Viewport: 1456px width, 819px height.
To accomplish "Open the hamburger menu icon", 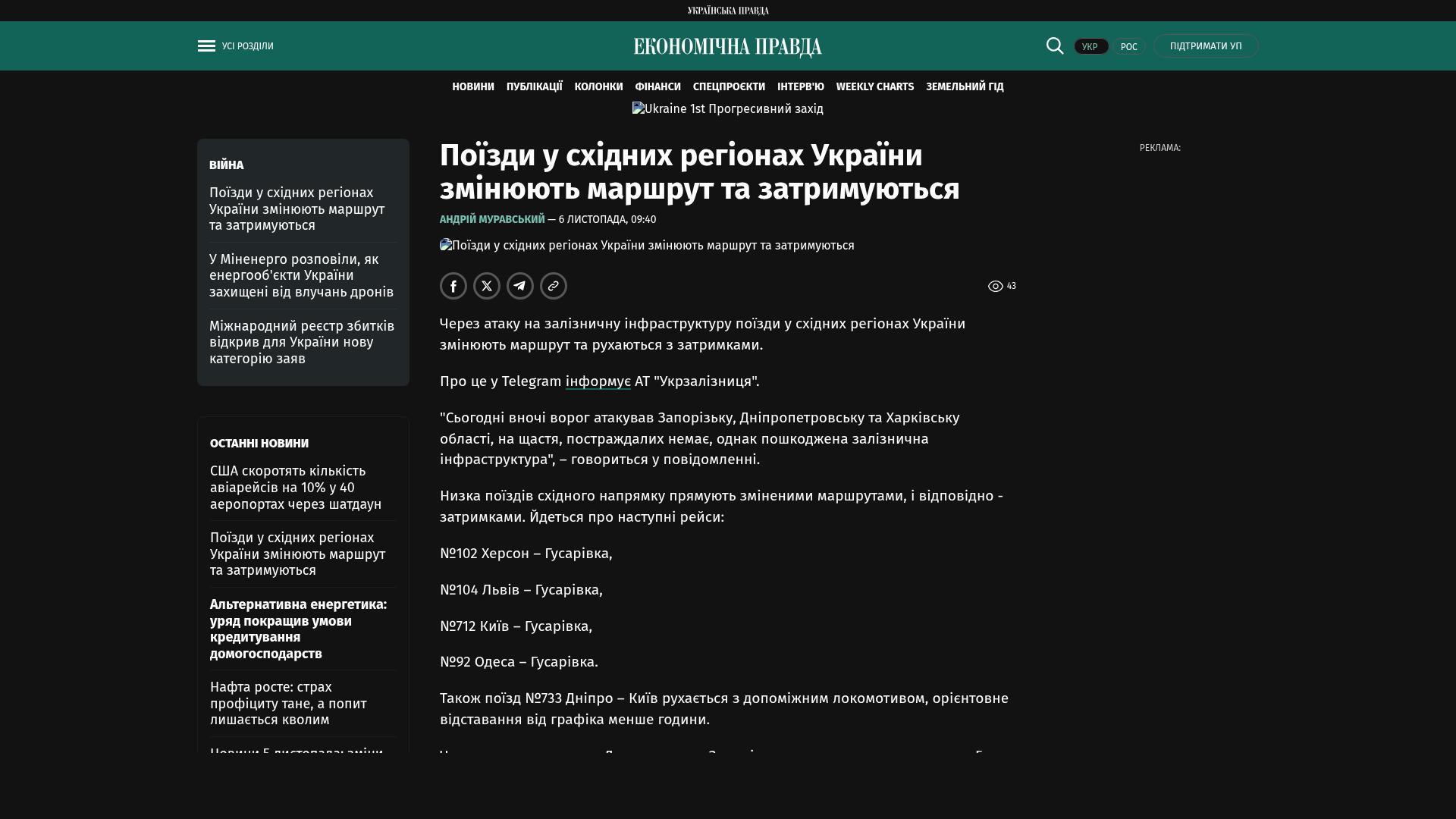I will pos(206,46).
